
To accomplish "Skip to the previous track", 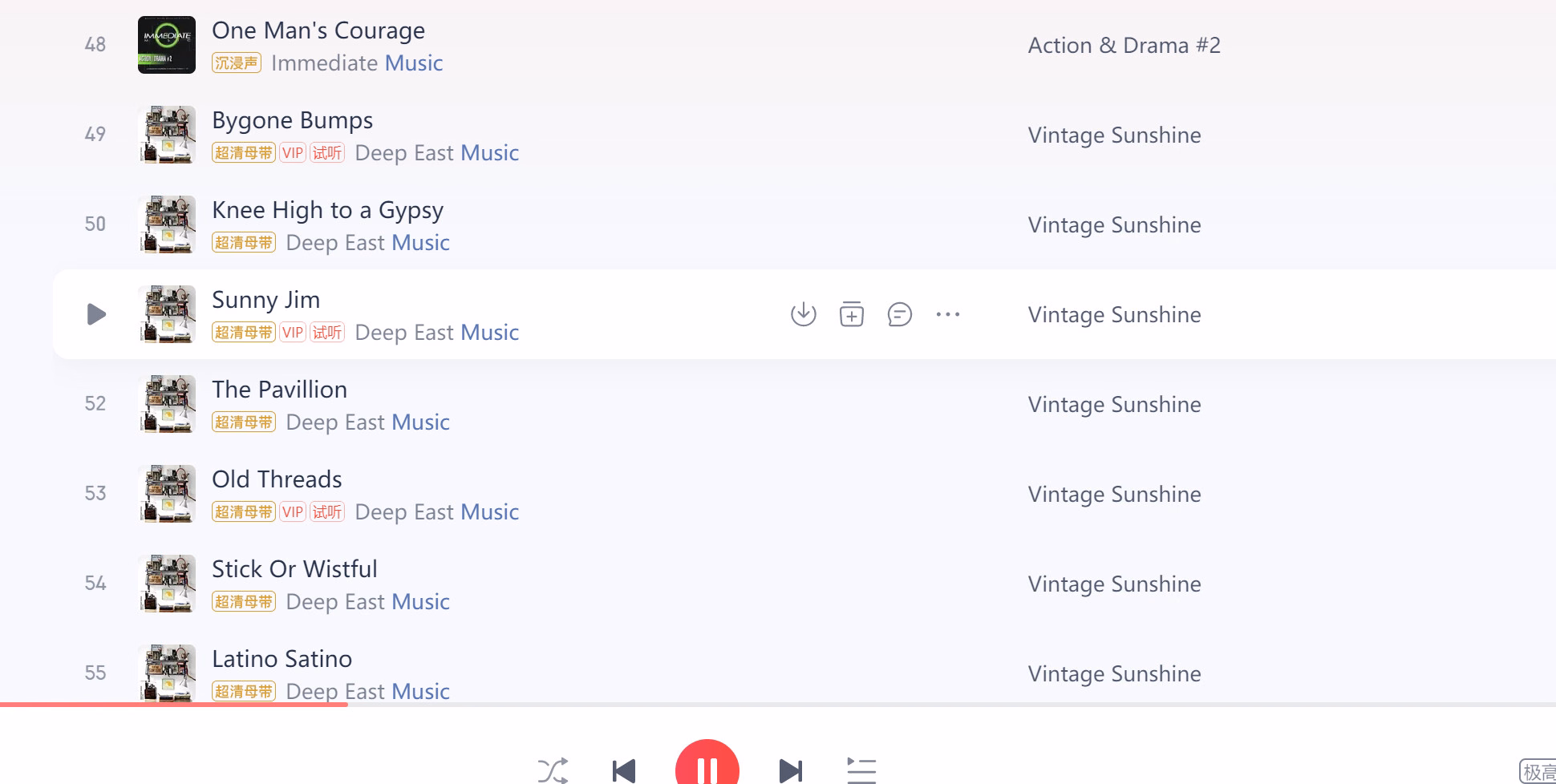I will (x=624, y=770).
